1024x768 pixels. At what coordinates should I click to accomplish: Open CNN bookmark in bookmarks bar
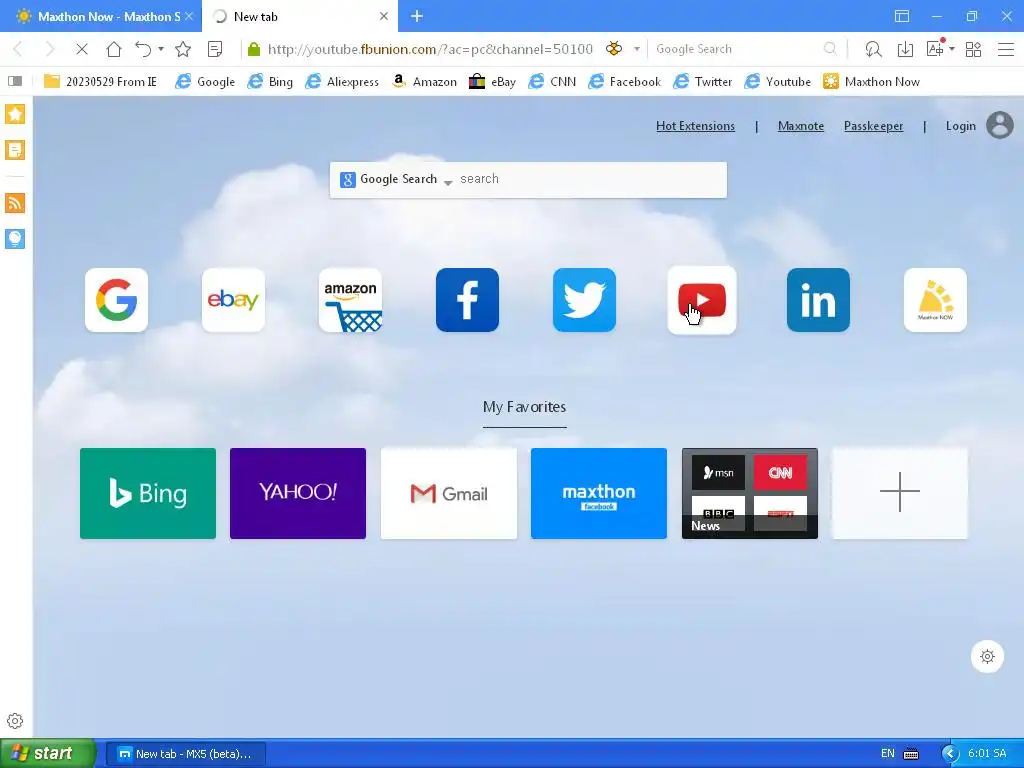tap(552, 81)
